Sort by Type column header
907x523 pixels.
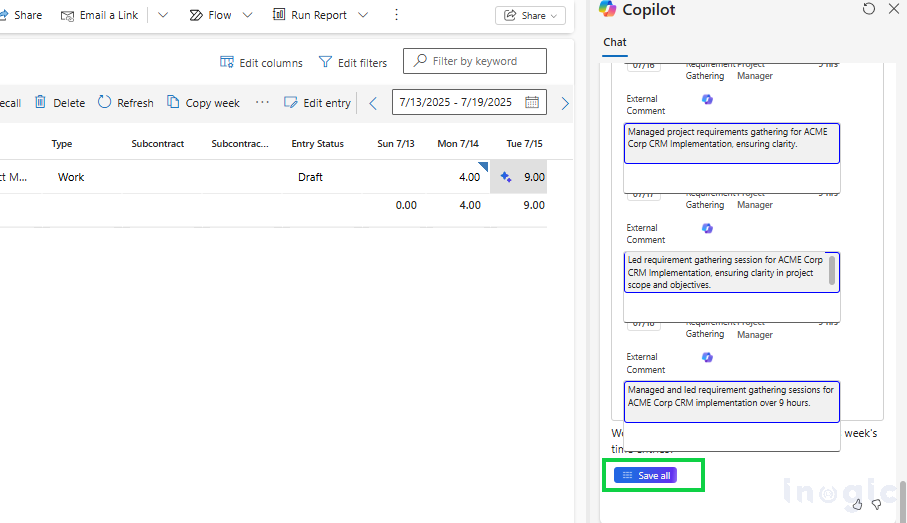62,143
